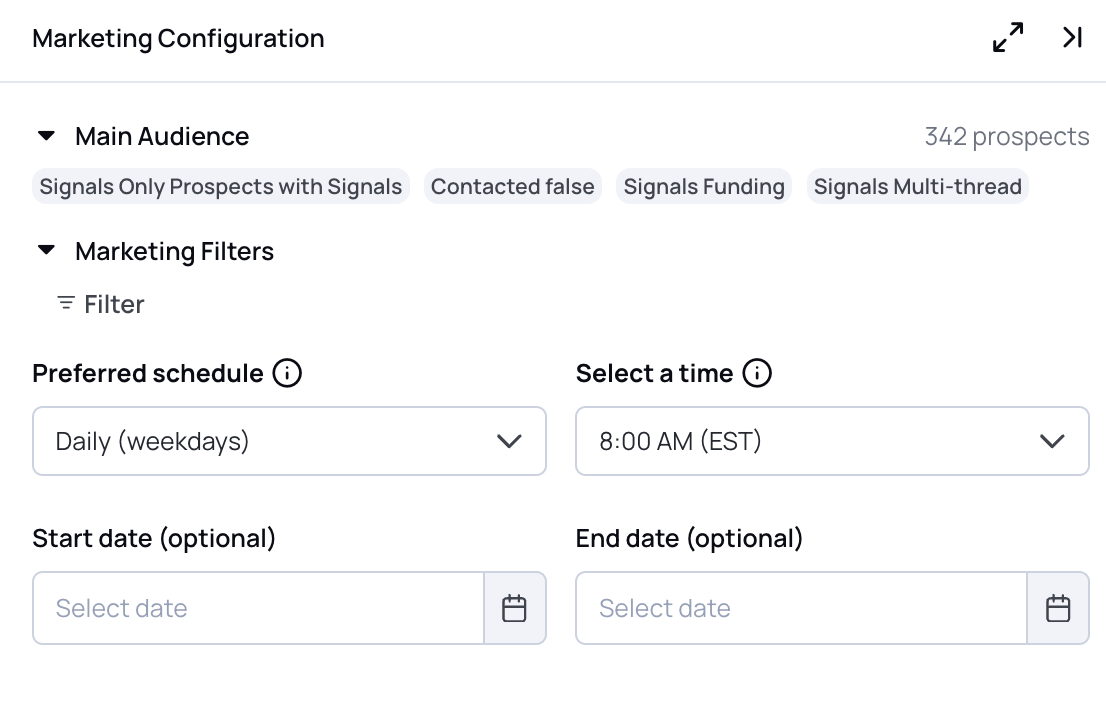The height and width of the screenshot is (724, 1106).
Task: Click the Filter lines icon
Action: pos(66,303)
